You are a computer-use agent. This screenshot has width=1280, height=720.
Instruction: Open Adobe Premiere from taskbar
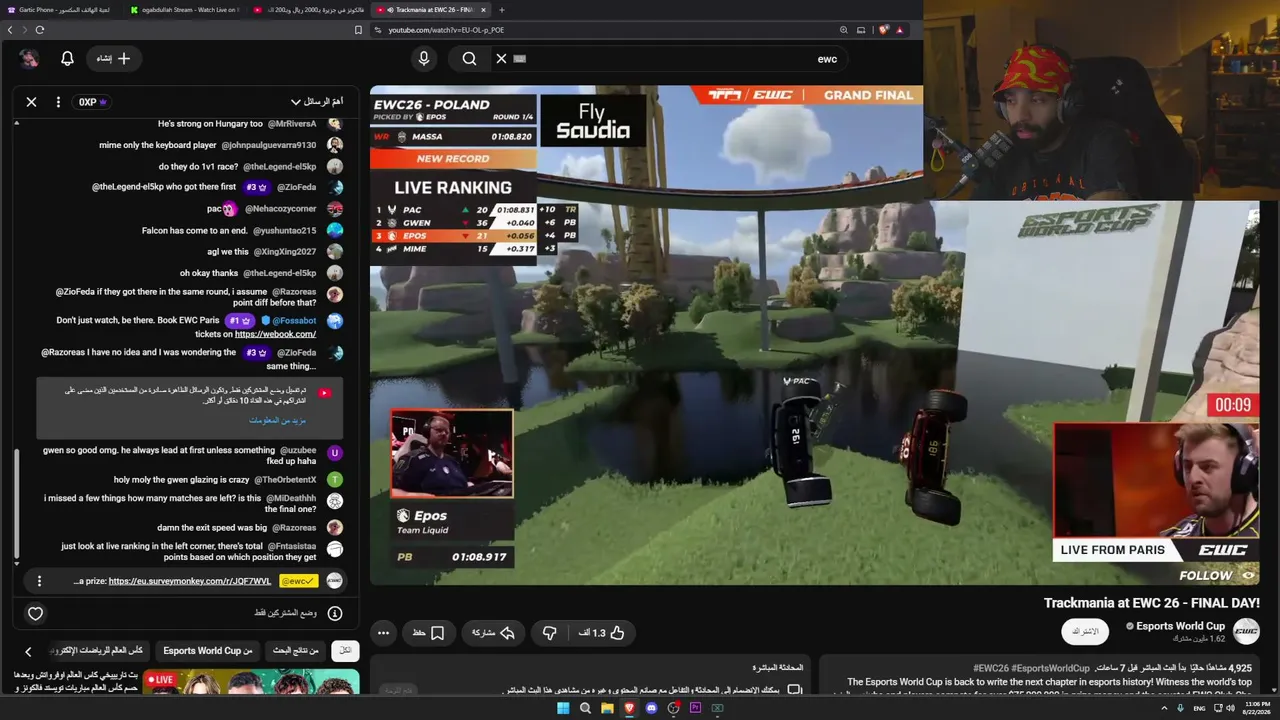point(695,708)
